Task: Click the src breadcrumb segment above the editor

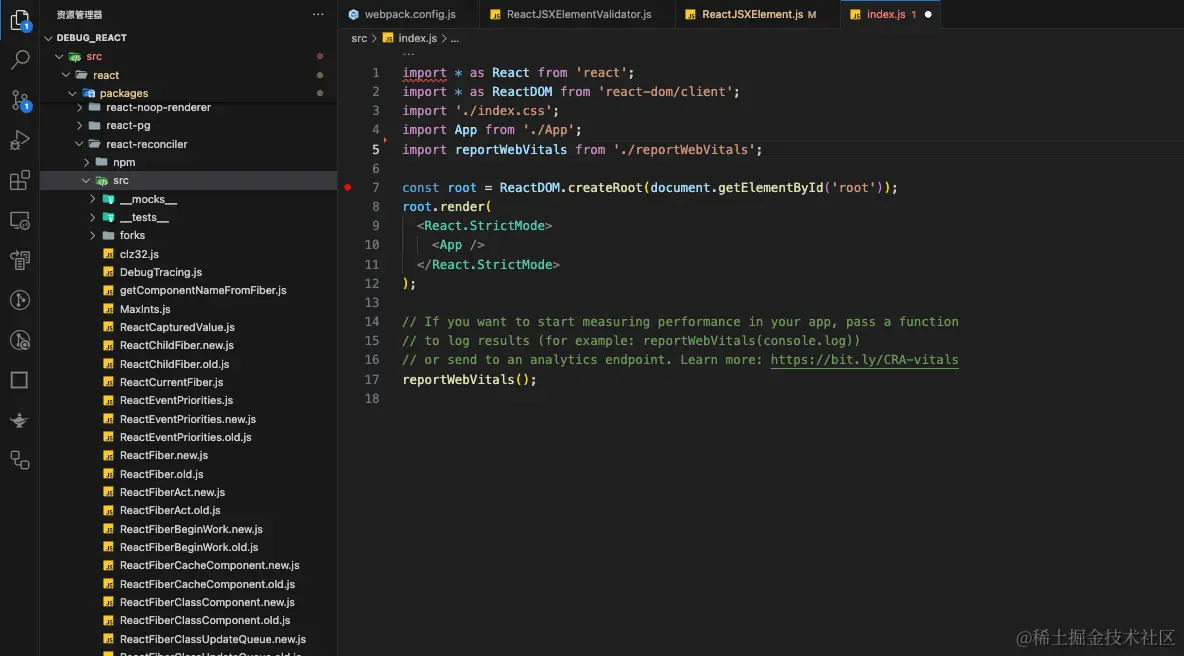Action: tap(359, 38)
